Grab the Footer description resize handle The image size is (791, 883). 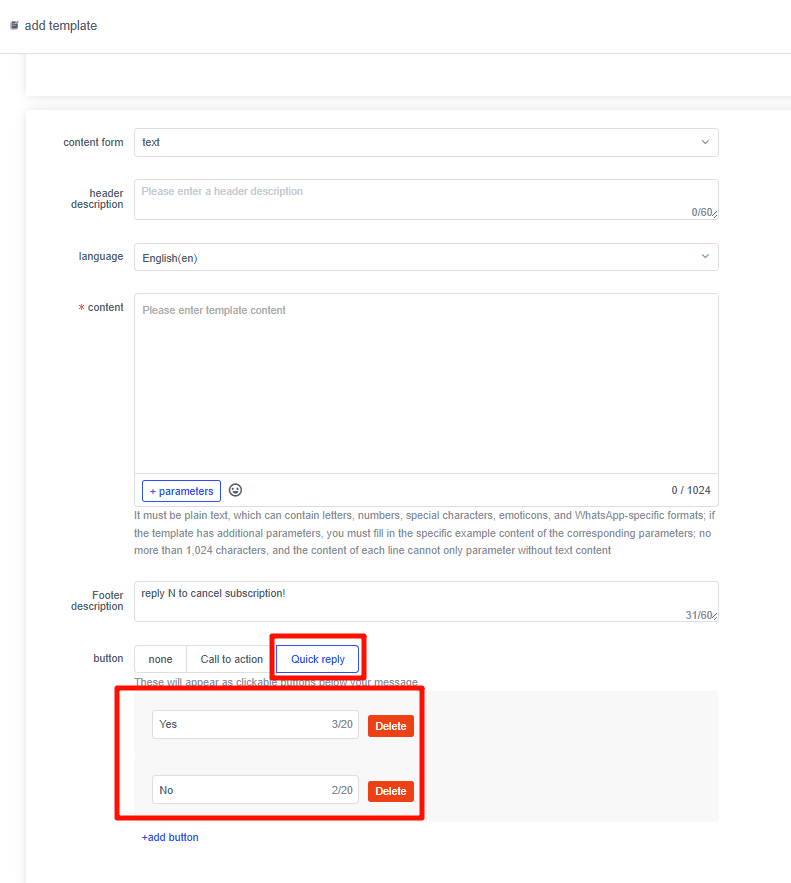tap(715, 617)
